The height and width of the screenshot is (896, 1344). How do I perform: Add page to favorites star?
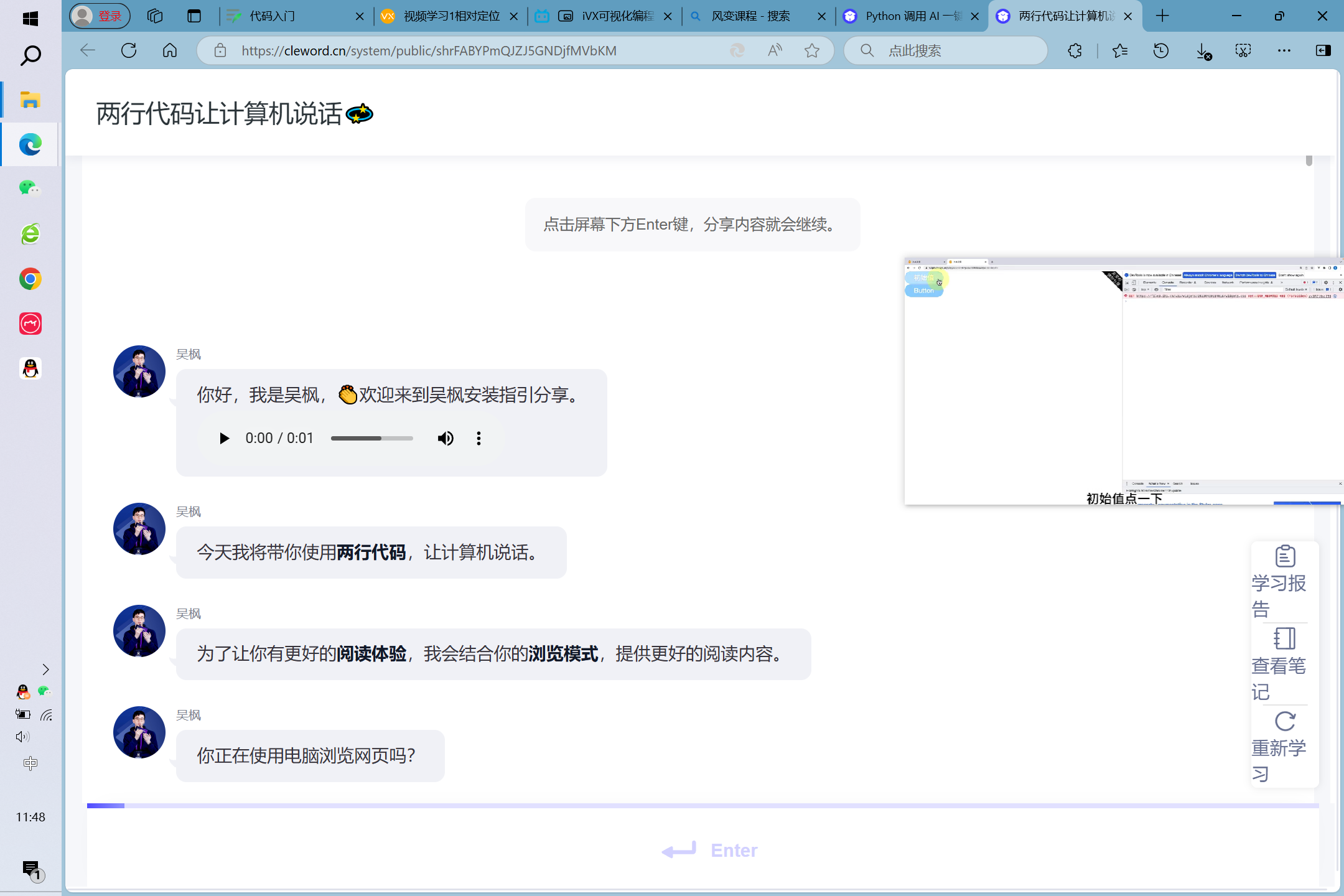[x=811, y=51]
